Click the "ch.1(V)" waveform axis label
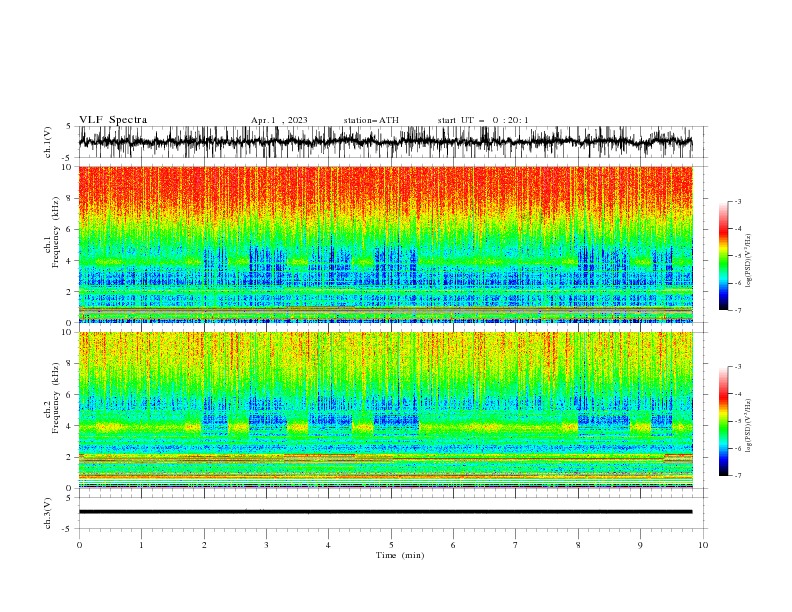Image resolution: width=792 pixels, height=612 pixels. [48, 142]
